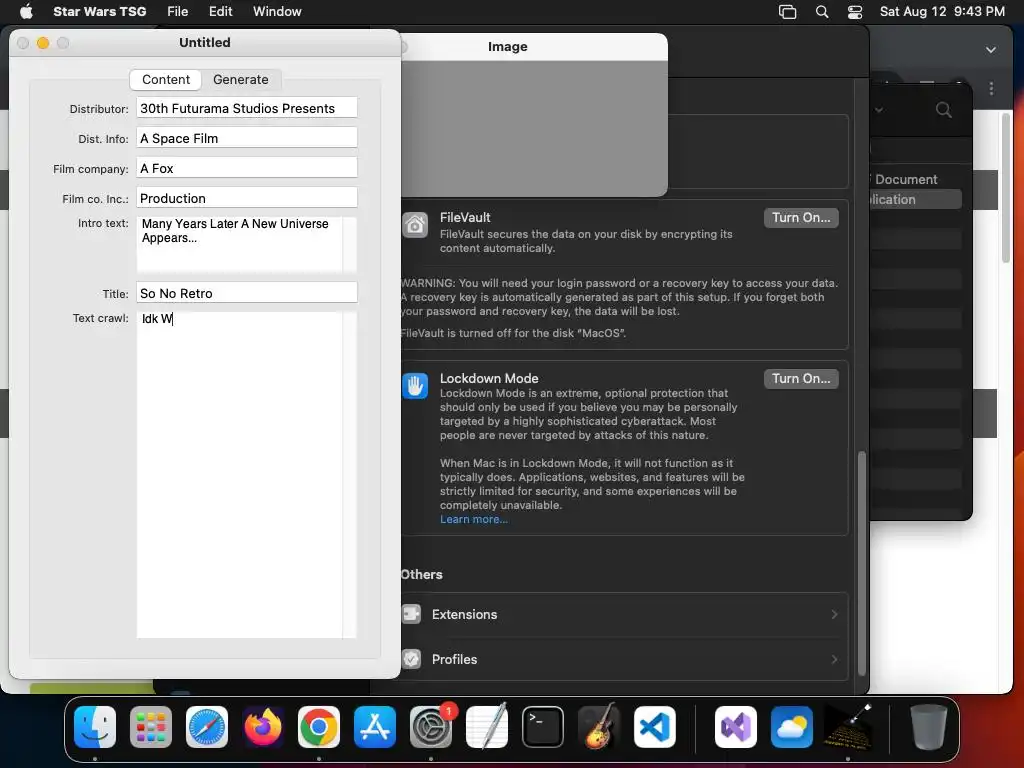Viewport: 1024px width, 768px height.
Task: Click the chevron at top-right of back window
Action: point(991,50)
